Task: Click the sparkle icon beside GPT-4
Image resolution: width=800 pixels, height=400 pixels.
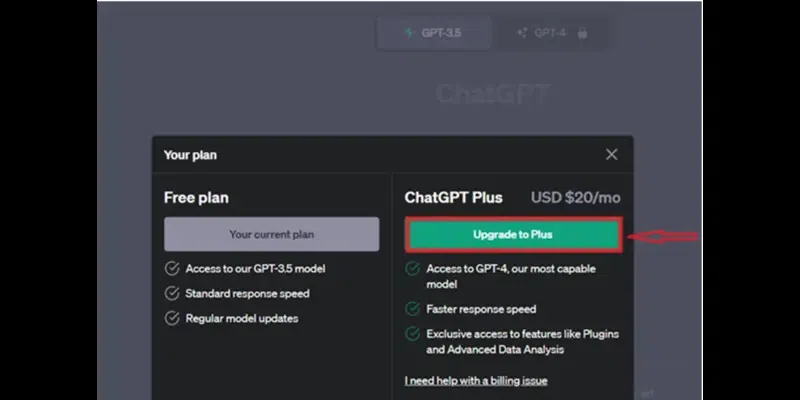Action: point(522,33)
